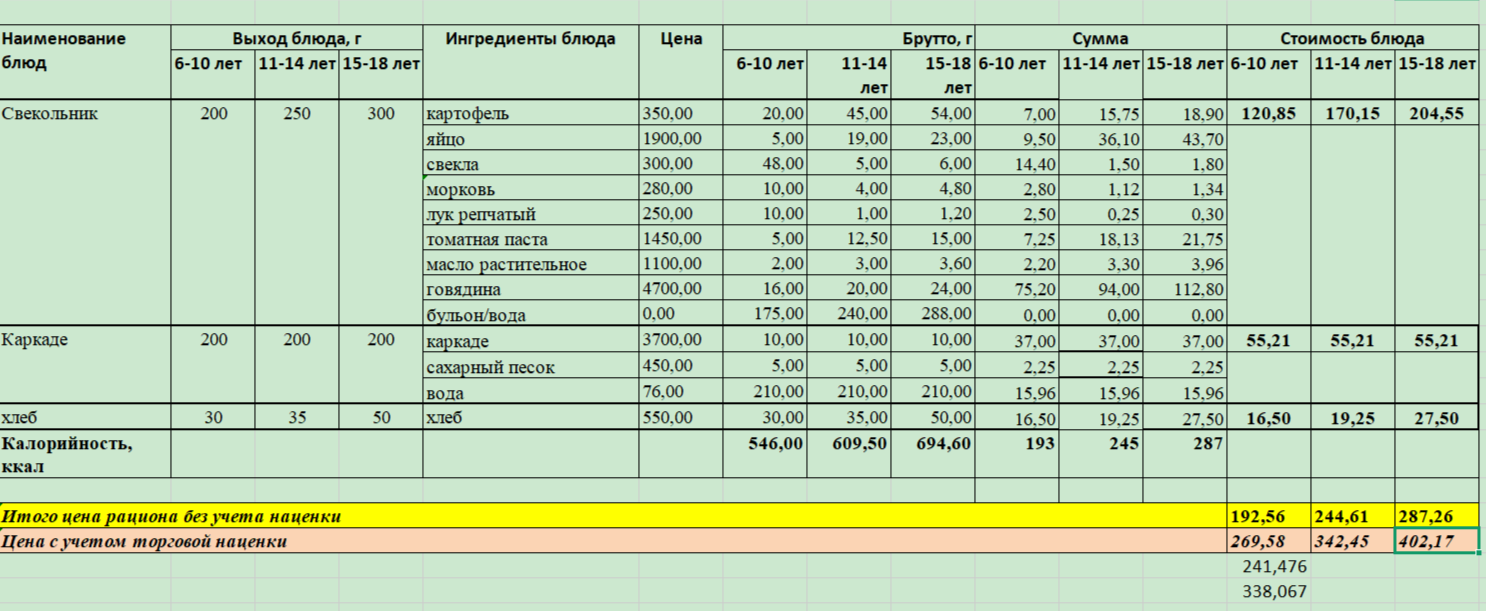Select the yellow Итого цена рациона row label
This screenshot has width=1486, height=611.
tap(172, 517)
